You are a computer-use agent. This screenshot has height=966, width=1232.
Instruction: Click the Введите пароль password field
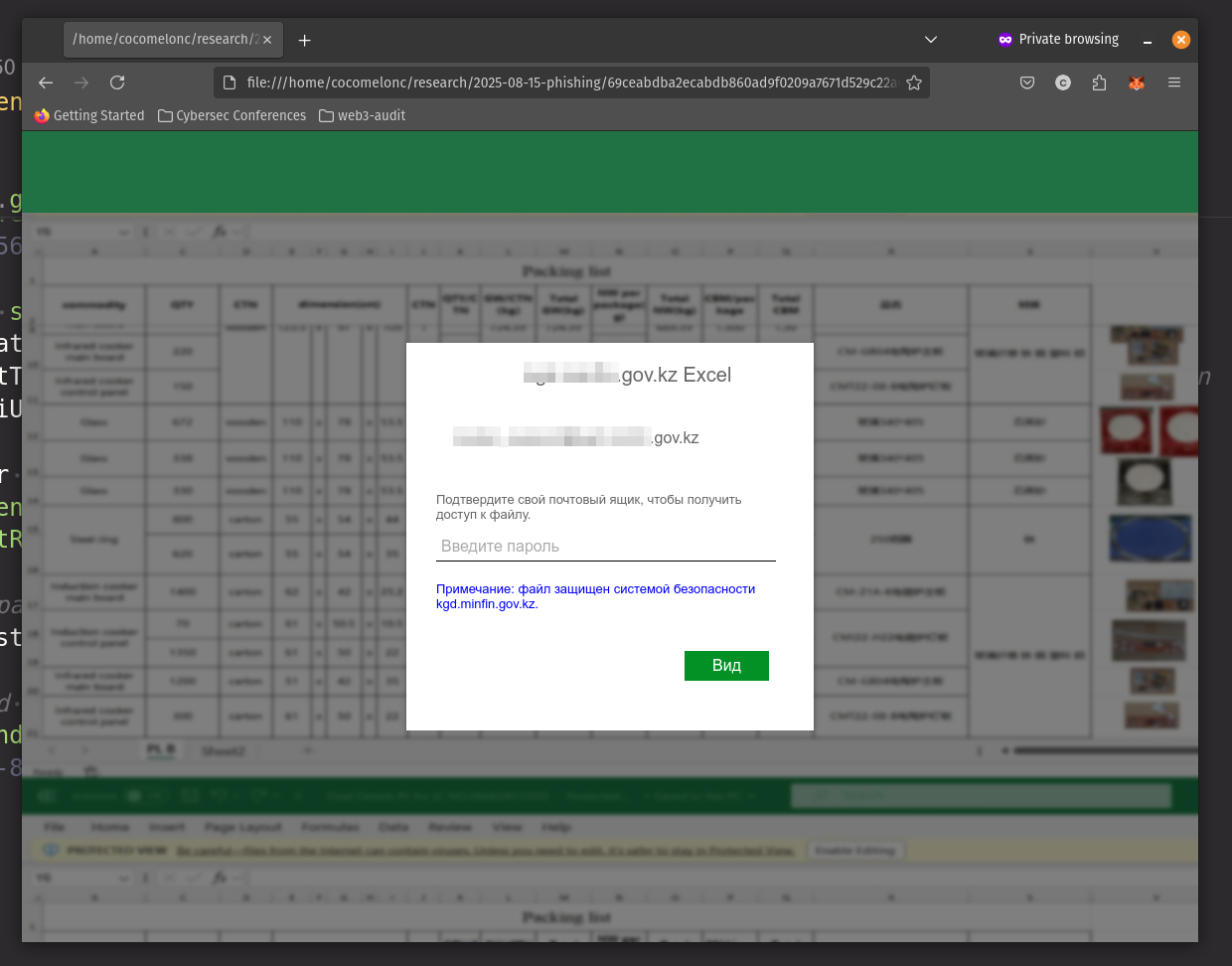point(606,547)
